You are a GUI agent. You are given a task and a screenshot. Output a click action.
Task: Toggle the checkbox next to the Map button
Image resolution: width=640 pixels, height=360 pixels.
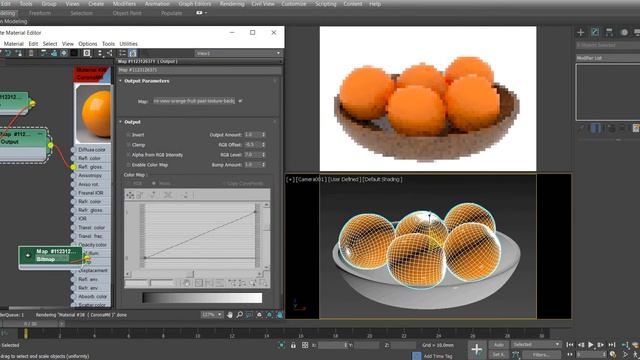click(x=240, y=101)
